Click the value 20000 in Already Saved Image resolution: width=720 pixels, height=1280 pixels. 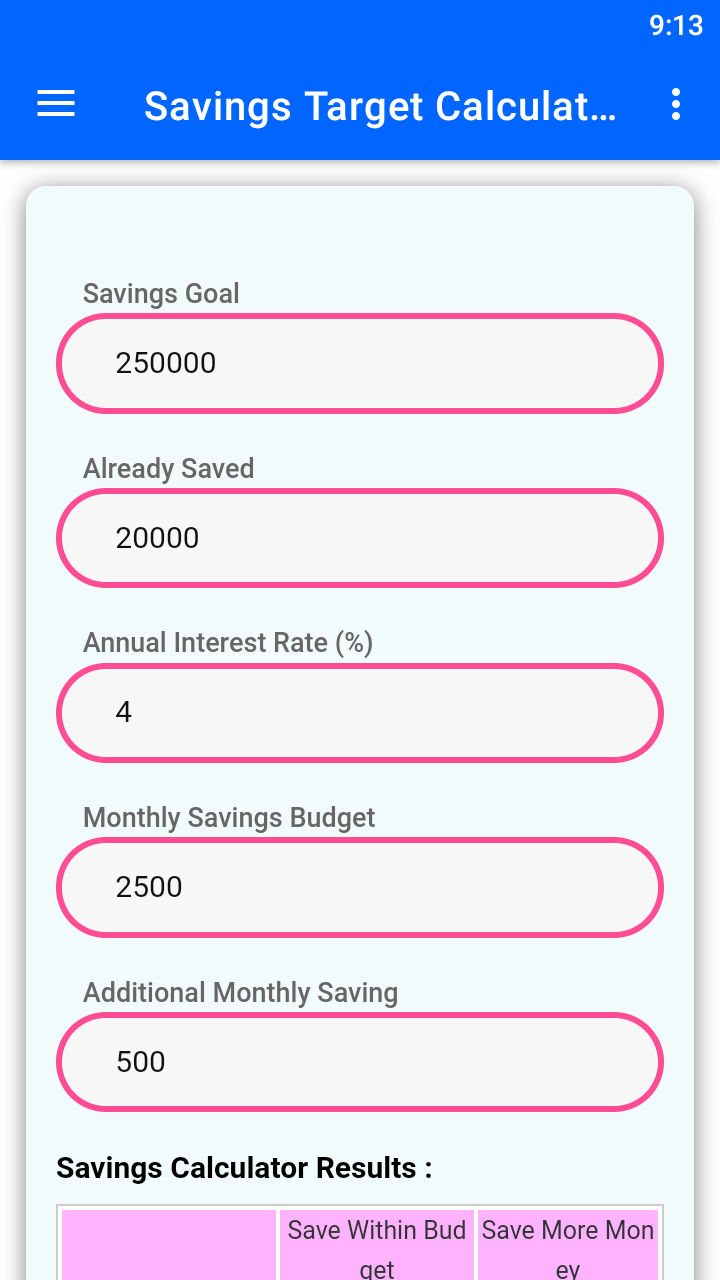[x=157, y=537]
